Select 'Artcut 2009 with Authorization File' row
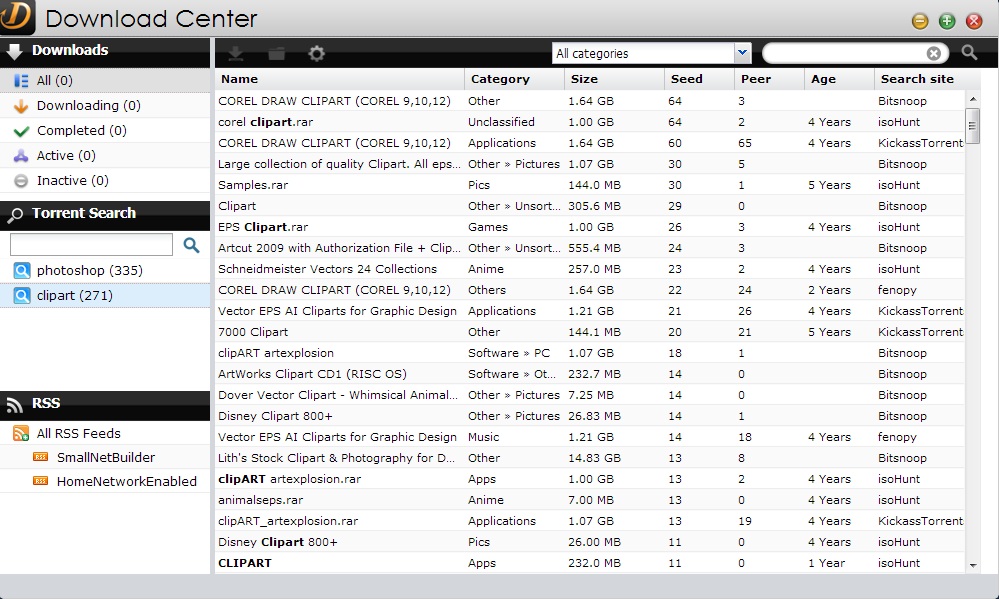The height and width of the screenshot is (599, 999). (x=590, y=248)
